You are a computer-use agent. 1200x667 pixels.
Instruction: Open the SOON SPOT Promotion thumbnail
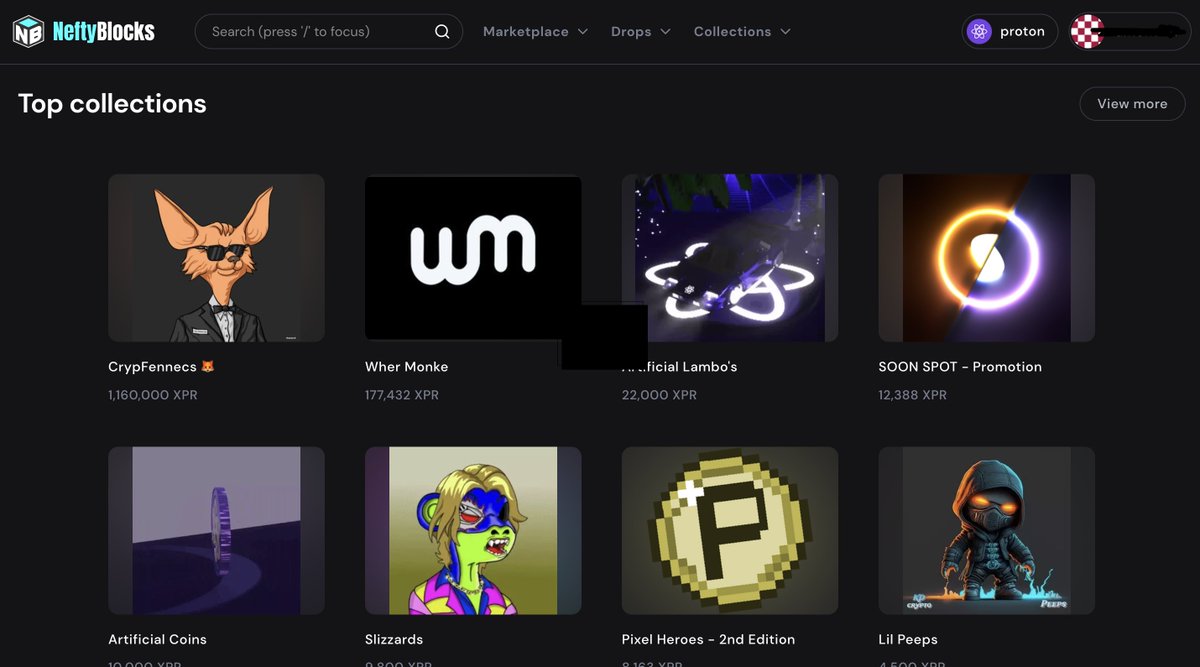click(986, 257)
